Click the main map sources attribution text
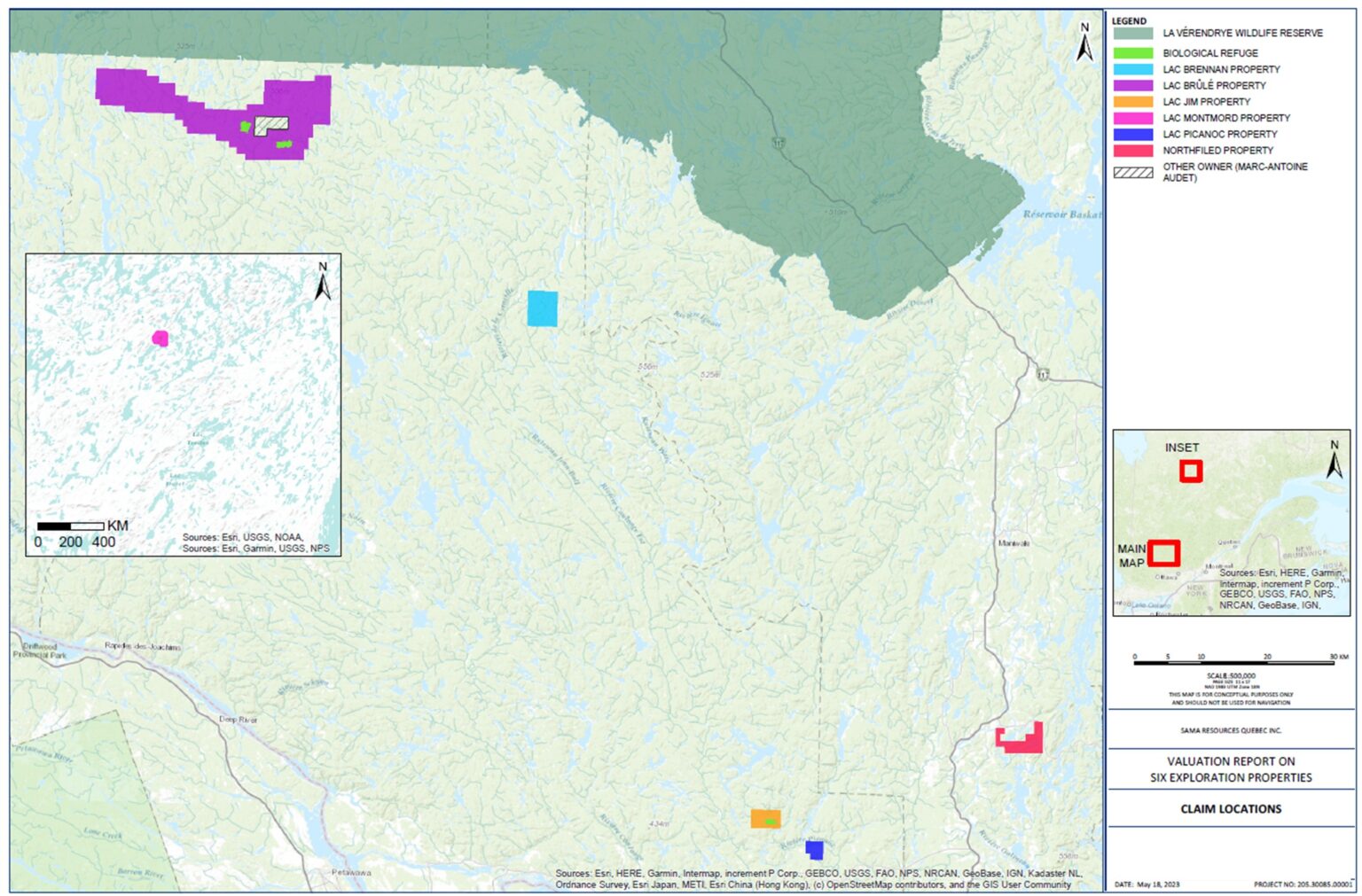 click(x=818, y=878)
